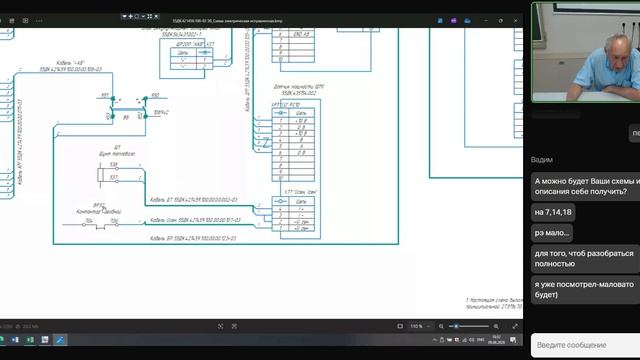640x360 pixels.
Task: Click the chat sender name "Вадим"
Action: (542, 160)
